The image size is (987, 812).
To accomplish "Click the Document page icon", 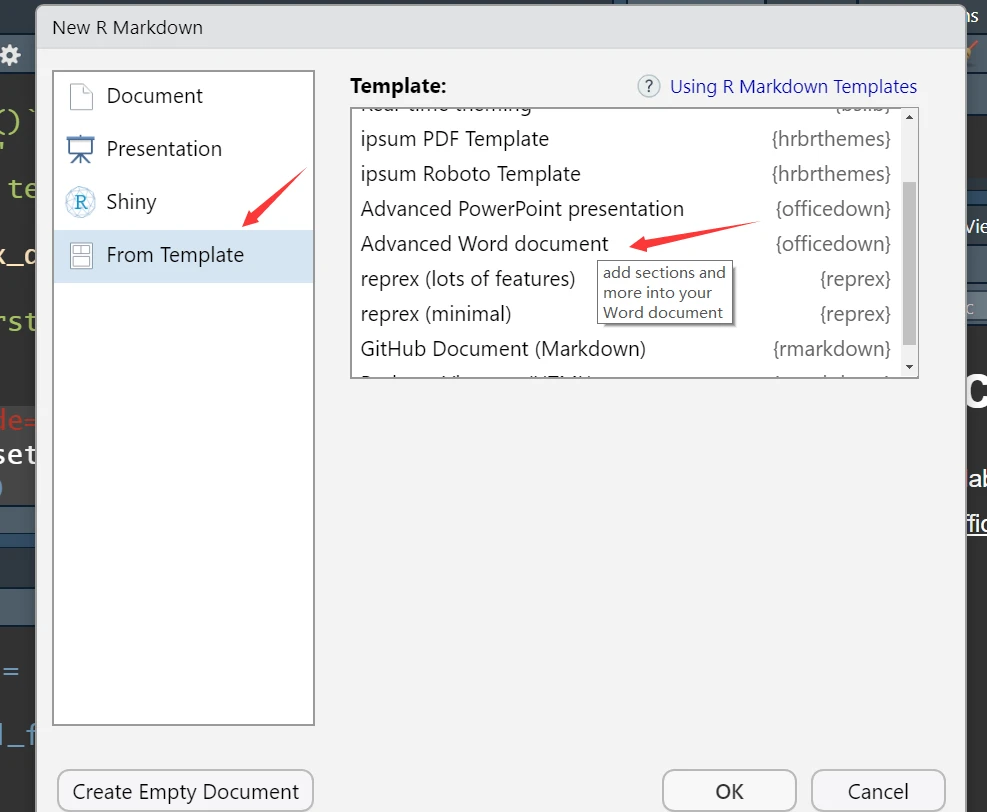I will tap(81, 97).
